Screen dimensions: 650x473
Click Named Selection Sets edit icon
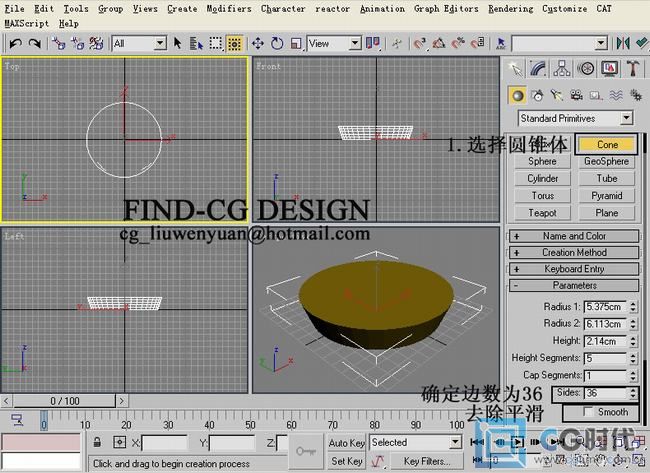(501, 43)
